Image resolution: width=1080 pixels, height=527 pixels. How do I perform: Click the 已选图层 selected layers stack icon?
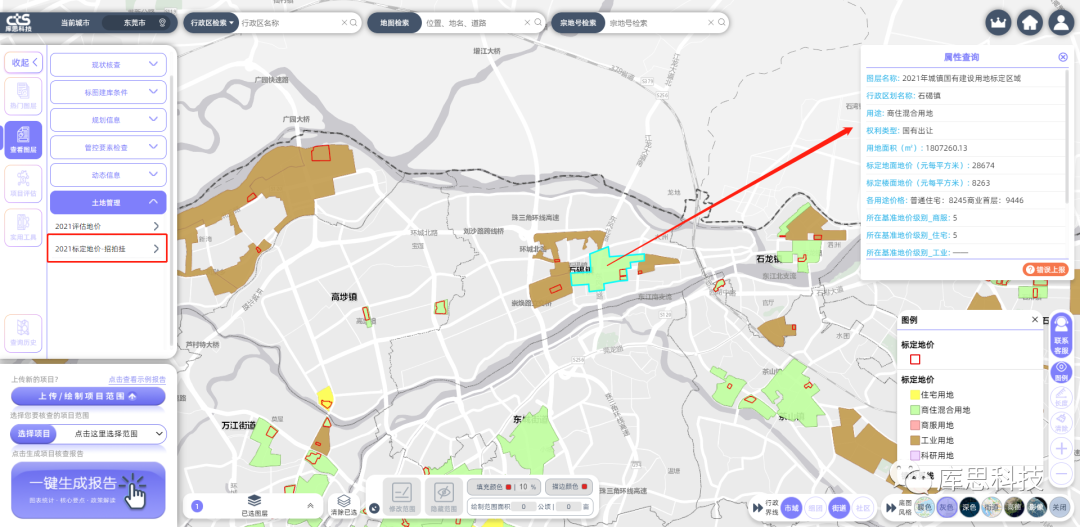[x=254, y=505]
